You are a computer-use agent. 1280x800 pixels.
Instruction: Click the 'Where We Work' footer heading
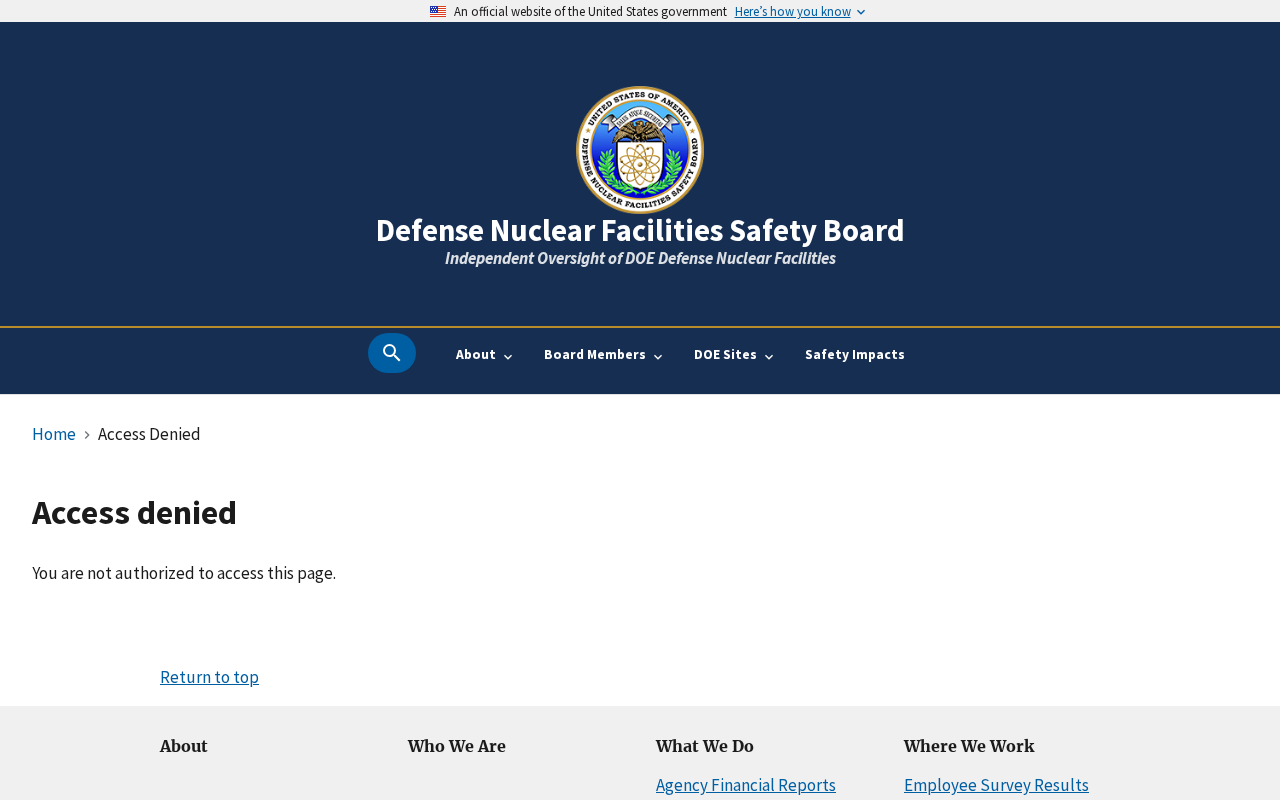969,746
